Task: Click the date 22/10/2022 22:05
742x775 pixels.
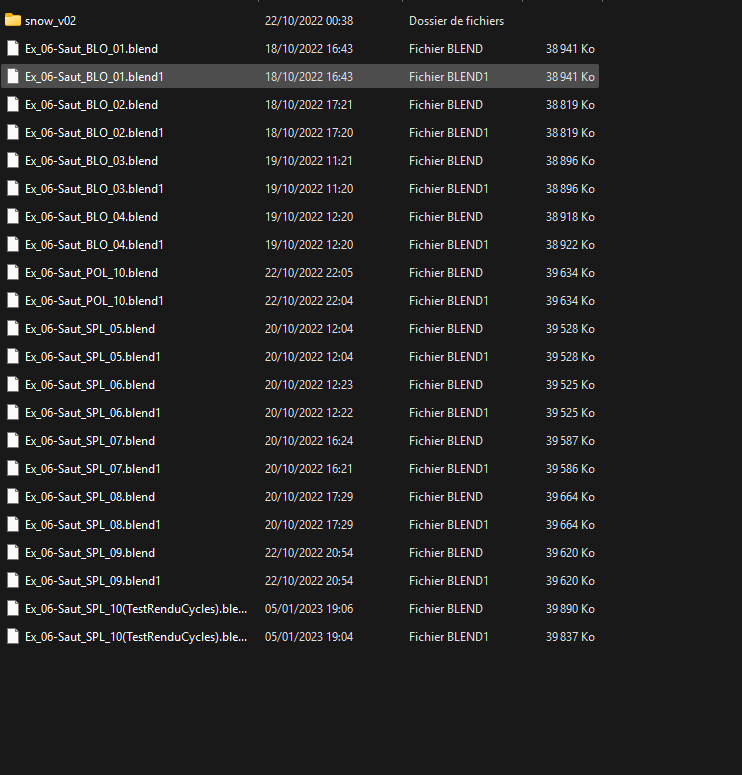Action: (x=309, y=273)
